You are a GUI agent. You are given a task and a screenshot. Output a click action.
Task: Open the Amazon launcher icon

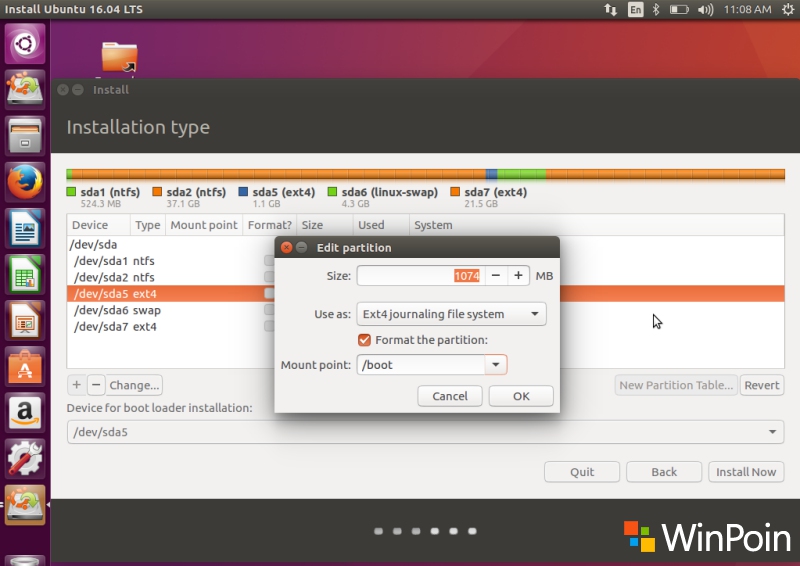click(x=24, y=412)
